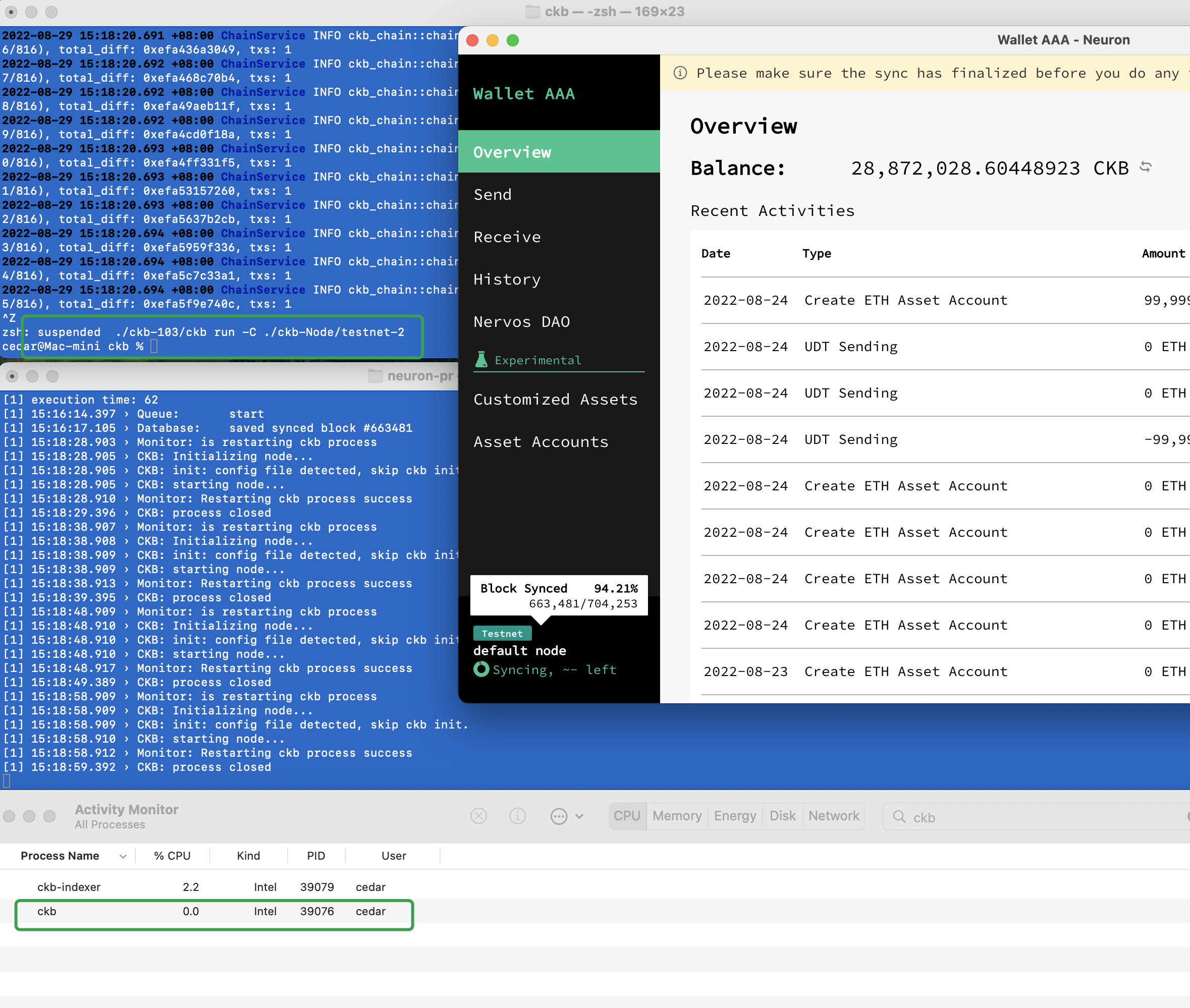Sort by PID column header
The image size is (1190, 1008).
click(x=315, y=856)
